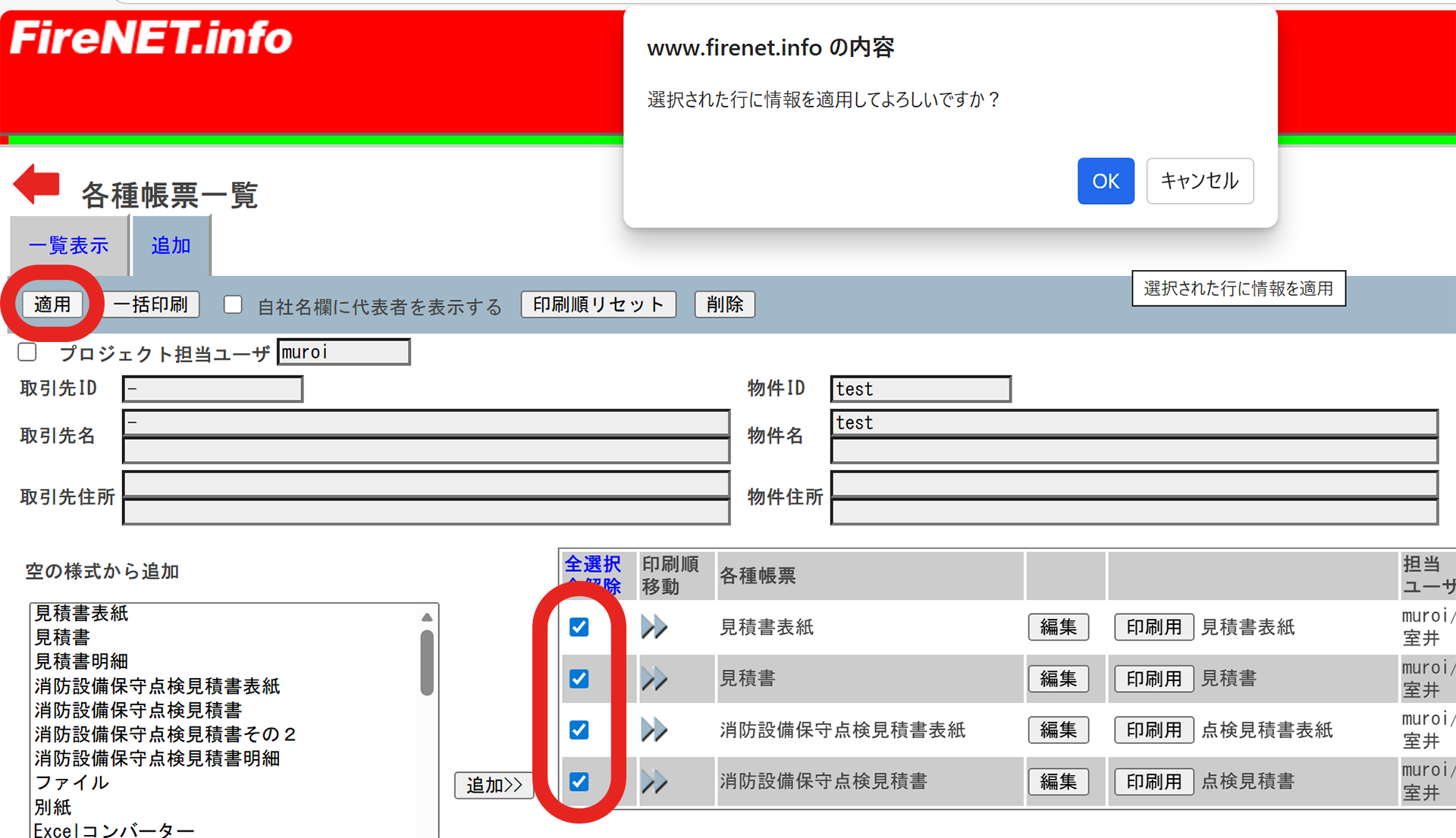This screenshot has width=1456, height=838.
Task: Switch to the 一覧表示 tab
Action: click(x=68, y=245)
